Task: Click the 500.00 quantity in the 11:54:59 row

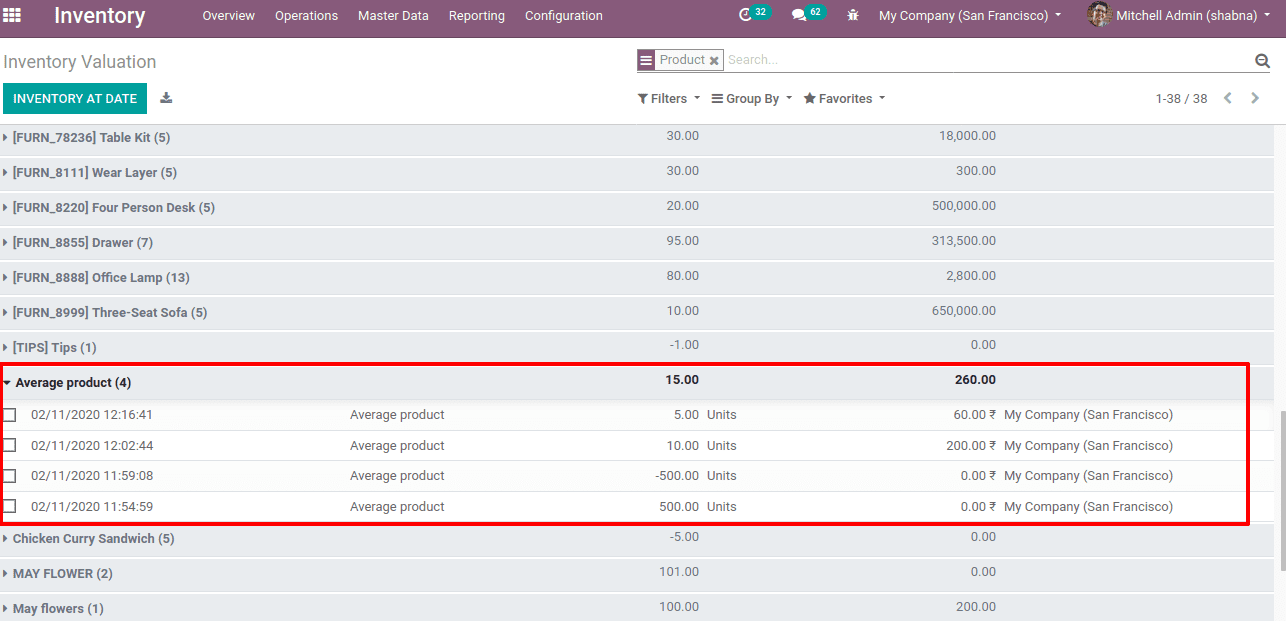Action: [679, 507]
